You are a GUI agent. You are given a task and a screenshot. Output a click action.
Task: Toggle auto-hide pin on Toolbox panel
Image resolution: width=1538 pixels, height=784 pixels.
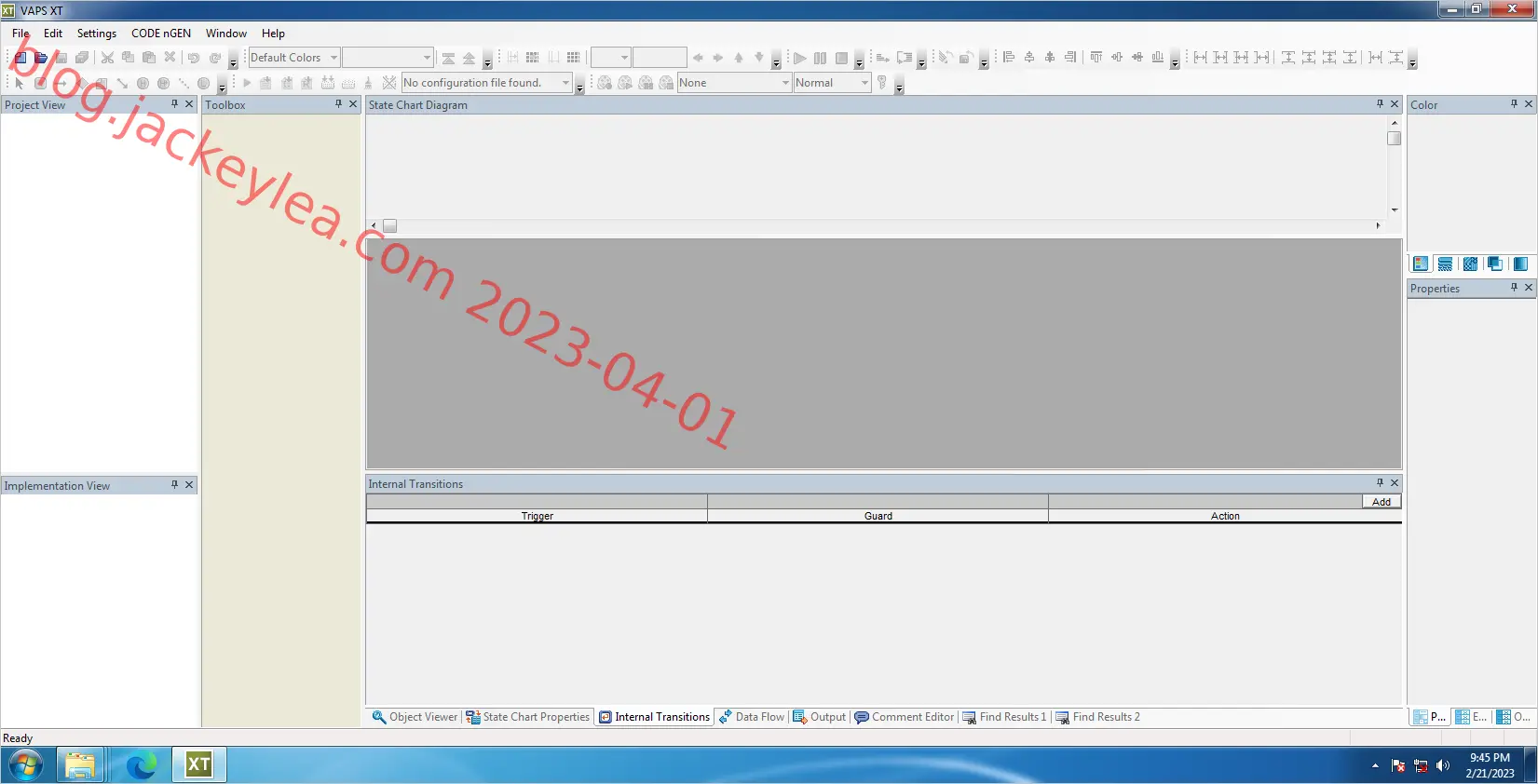(338, 104)
